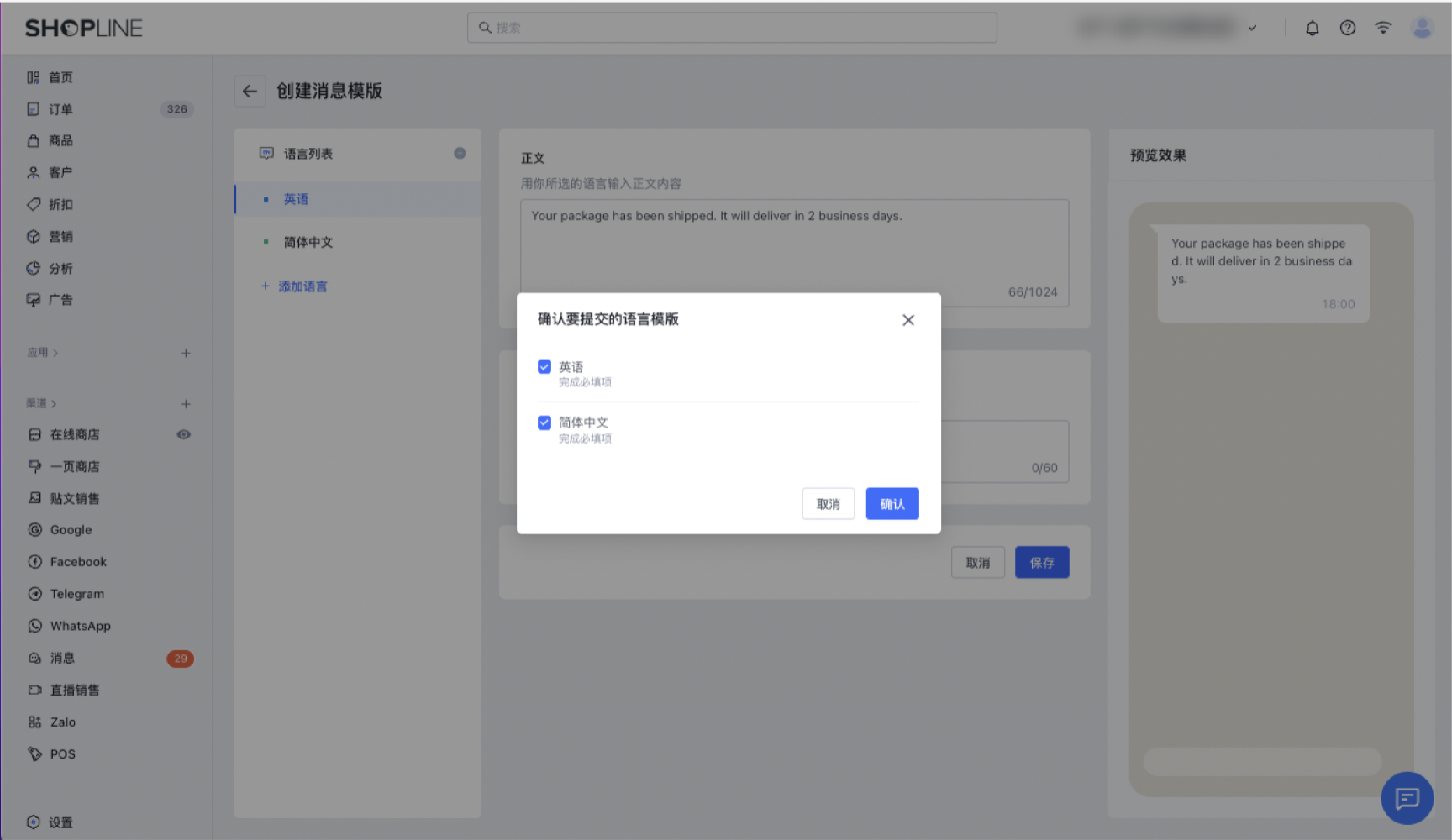The height and width of the screenshot is (840, 1452).
Task: Select 英语 in the language list
Action: click(x=358, y=199)
